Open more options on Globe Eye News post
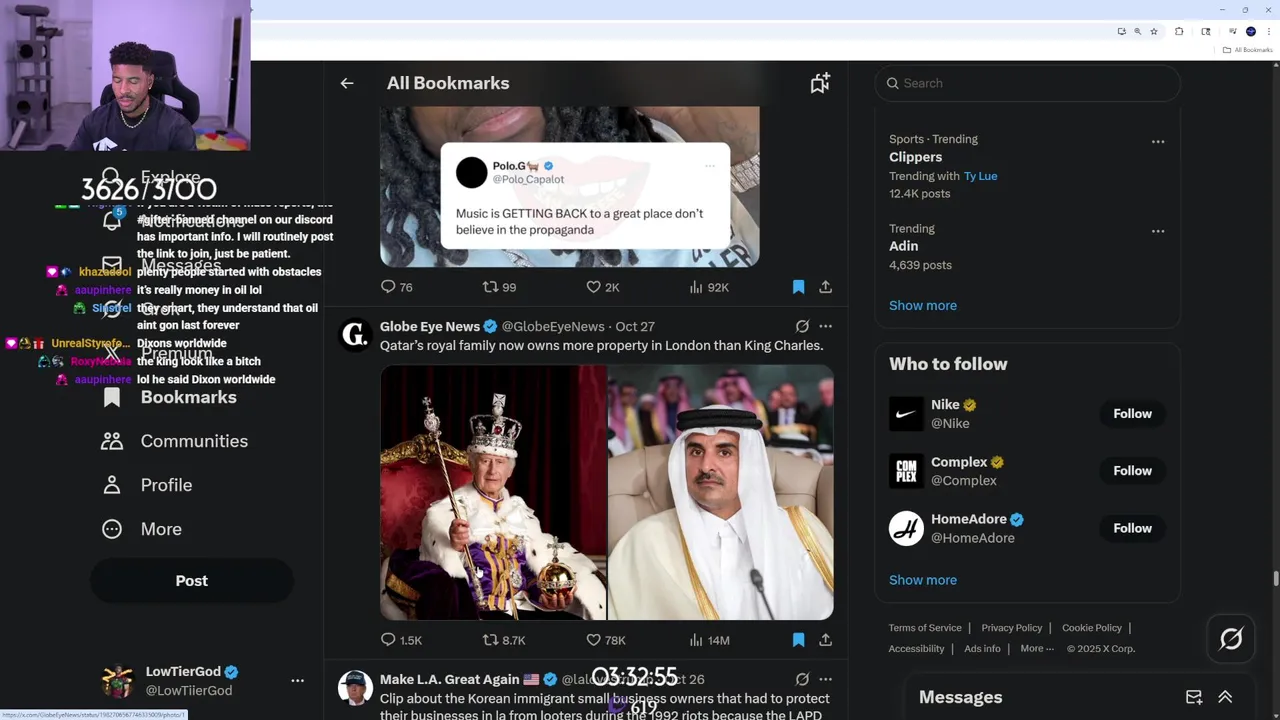 pyautogui.click(x=825, y=326)
